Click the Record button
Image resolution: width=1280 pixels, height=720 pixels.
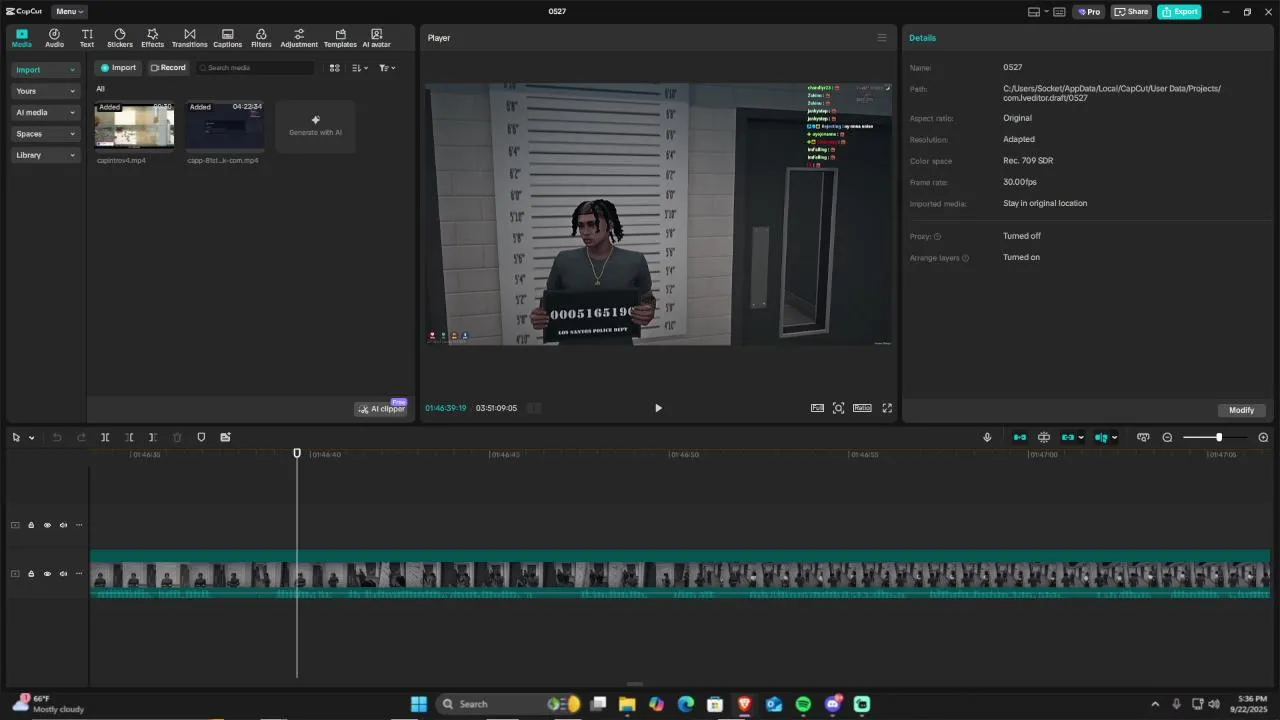tap(168, 68)
